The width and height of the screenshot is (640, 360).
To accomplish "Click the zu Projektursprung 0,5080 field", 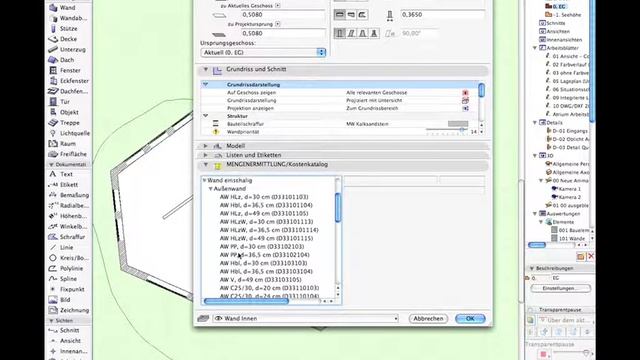I will click(282, 33).
